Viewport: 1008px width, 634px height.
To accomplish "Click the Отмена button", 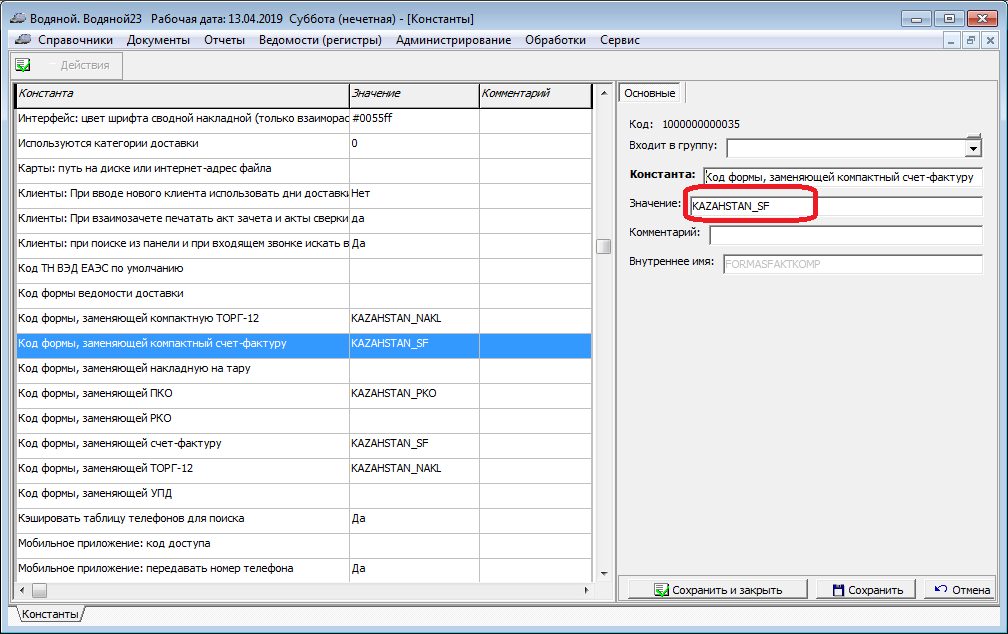I will [x=959, y=589].
